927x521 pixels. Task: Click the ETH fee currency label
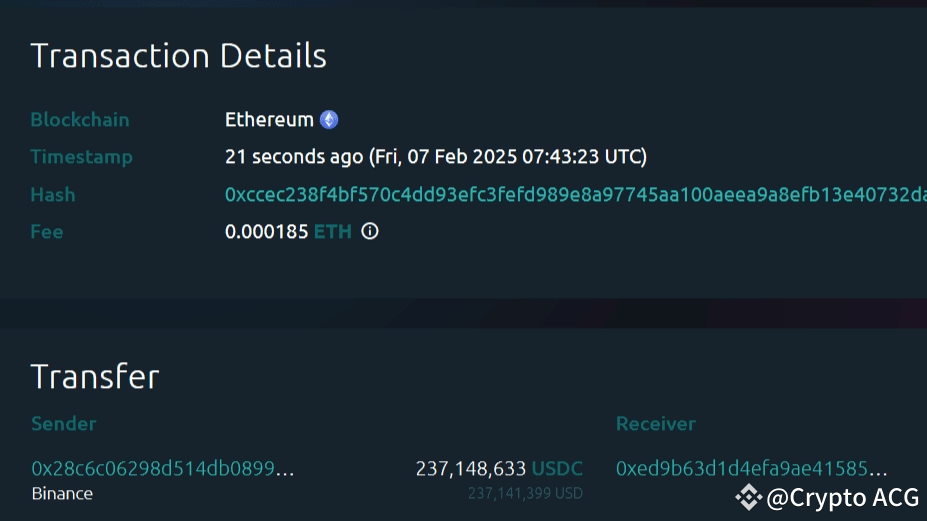coord(333,232)
